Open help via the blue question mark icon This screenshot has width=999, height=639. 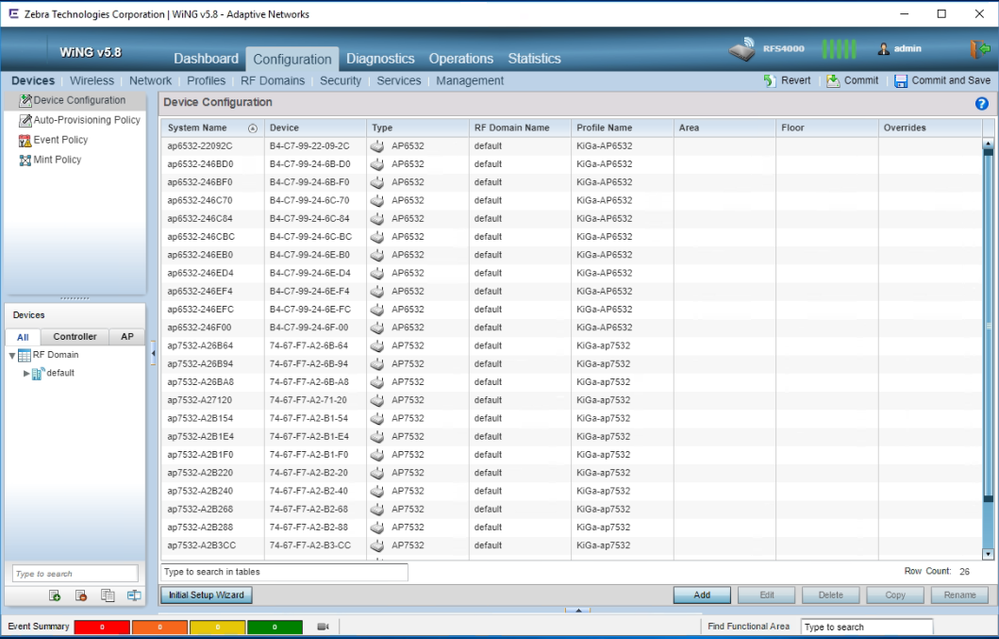pos(981,103)
